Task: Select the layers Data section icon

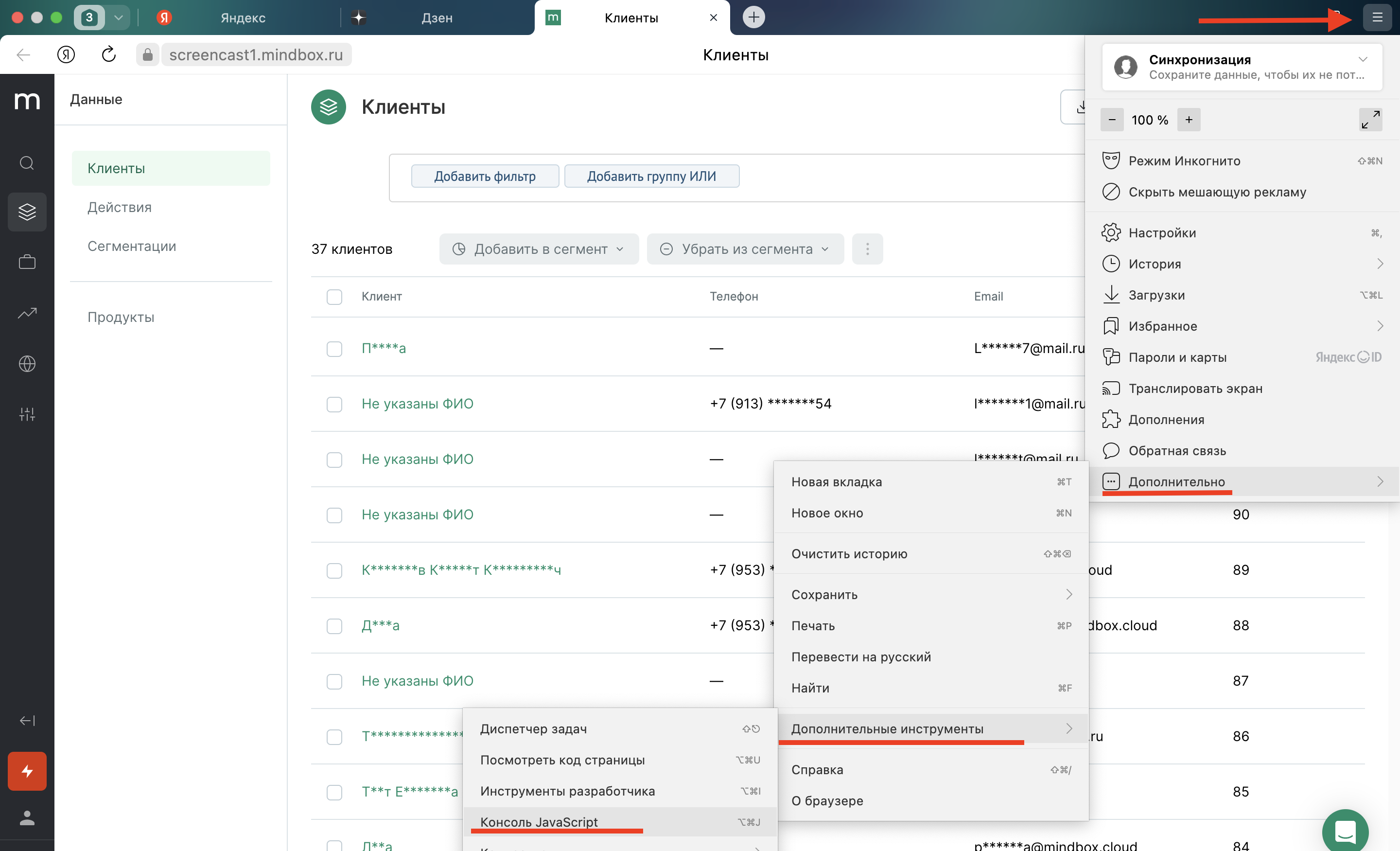Action: click(27, 212)
